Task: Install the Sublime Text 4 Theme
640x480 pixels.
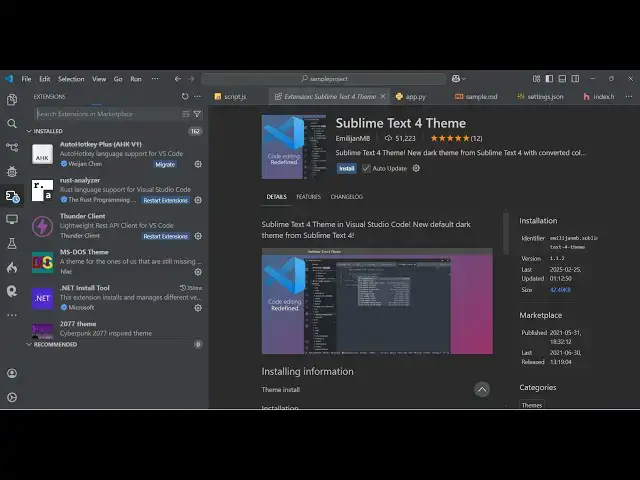Action: click(347, 168)
